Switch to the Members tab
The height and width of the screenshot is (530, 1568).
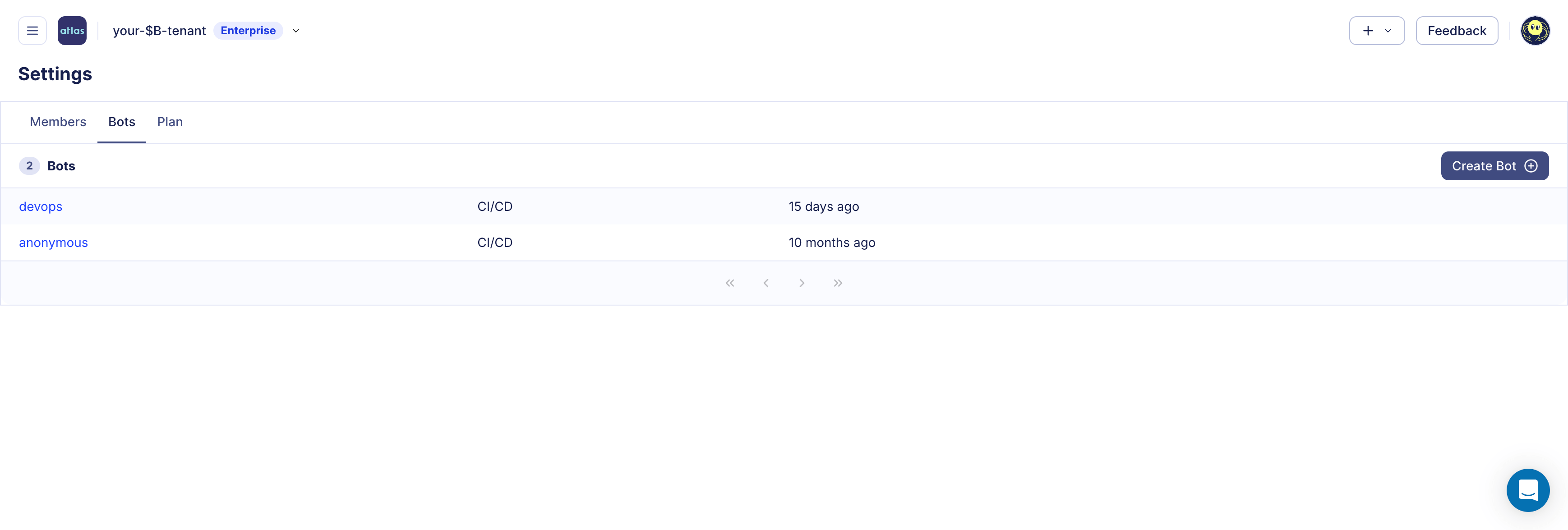click(x=58, y=122)
